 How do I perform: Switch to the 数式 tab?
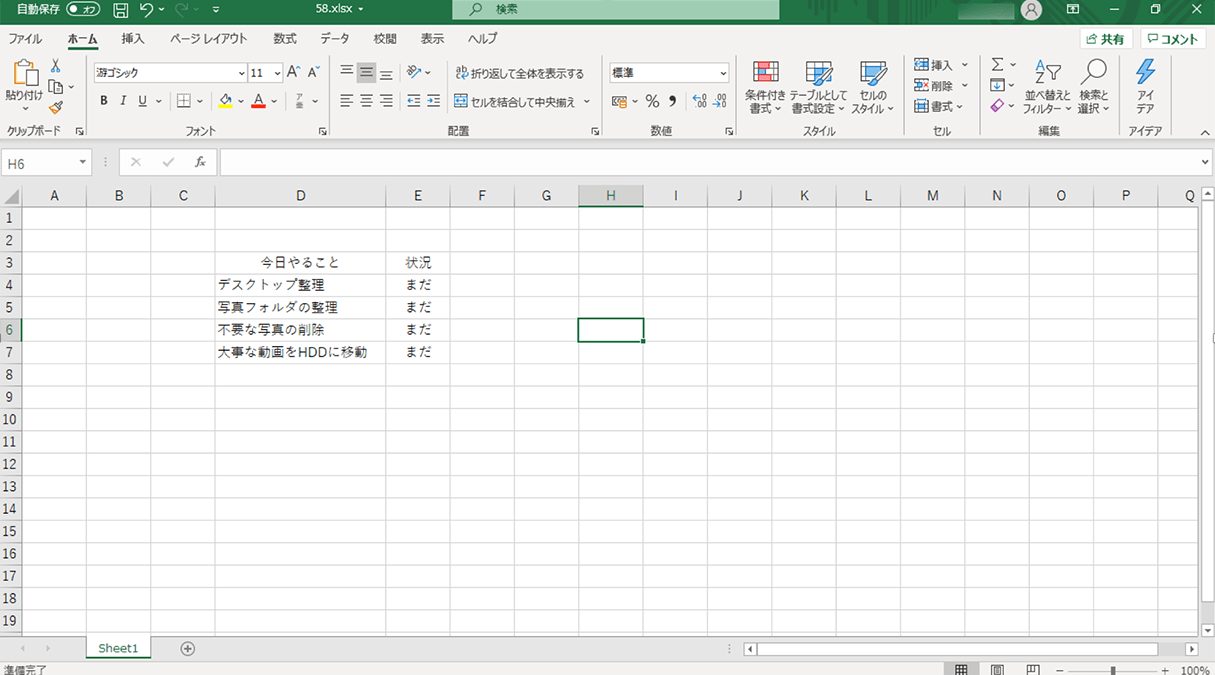(285, 39)
